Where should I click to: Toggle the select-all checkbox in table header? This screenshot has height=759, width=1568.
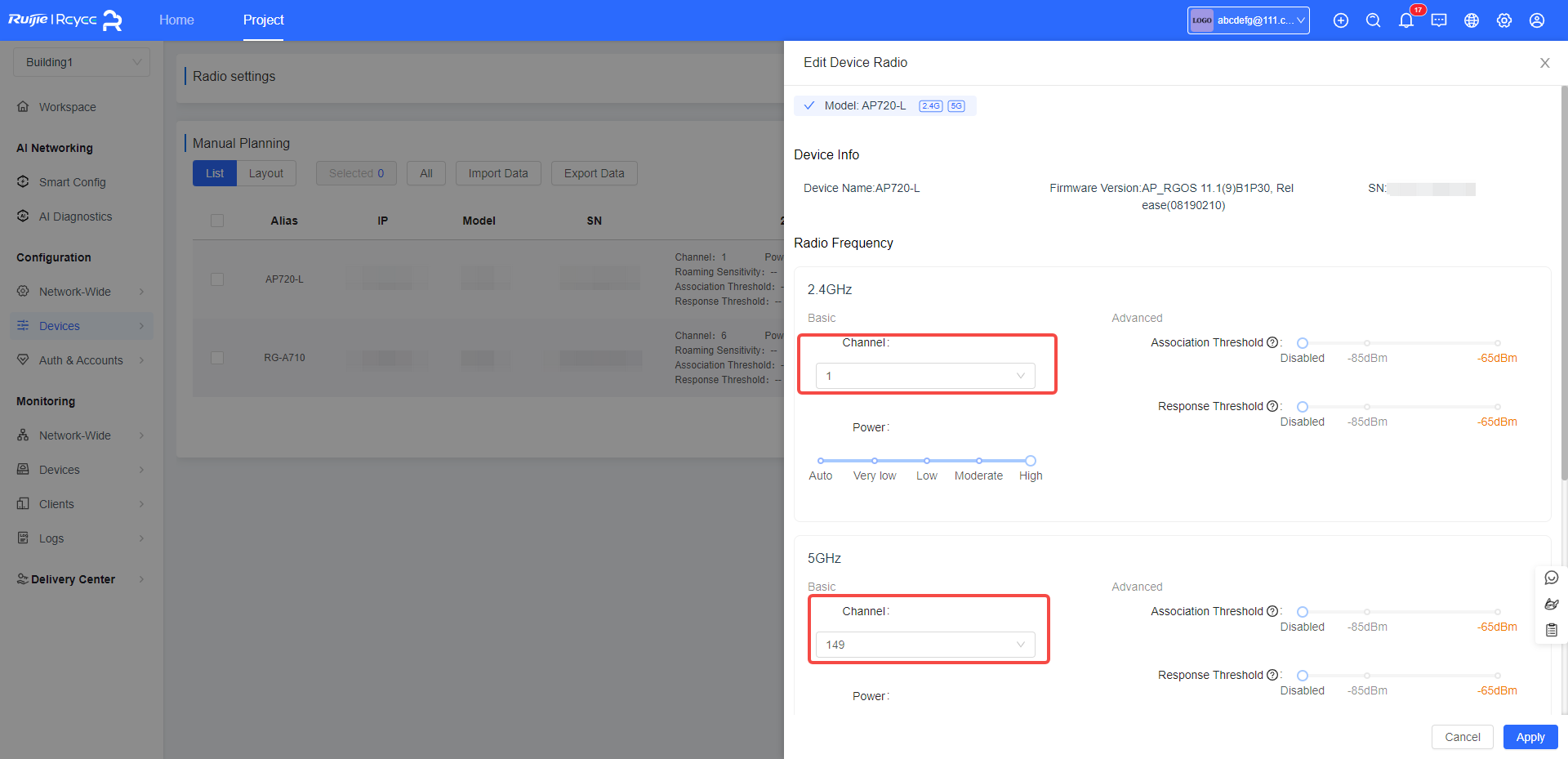(x=217, y=221)
